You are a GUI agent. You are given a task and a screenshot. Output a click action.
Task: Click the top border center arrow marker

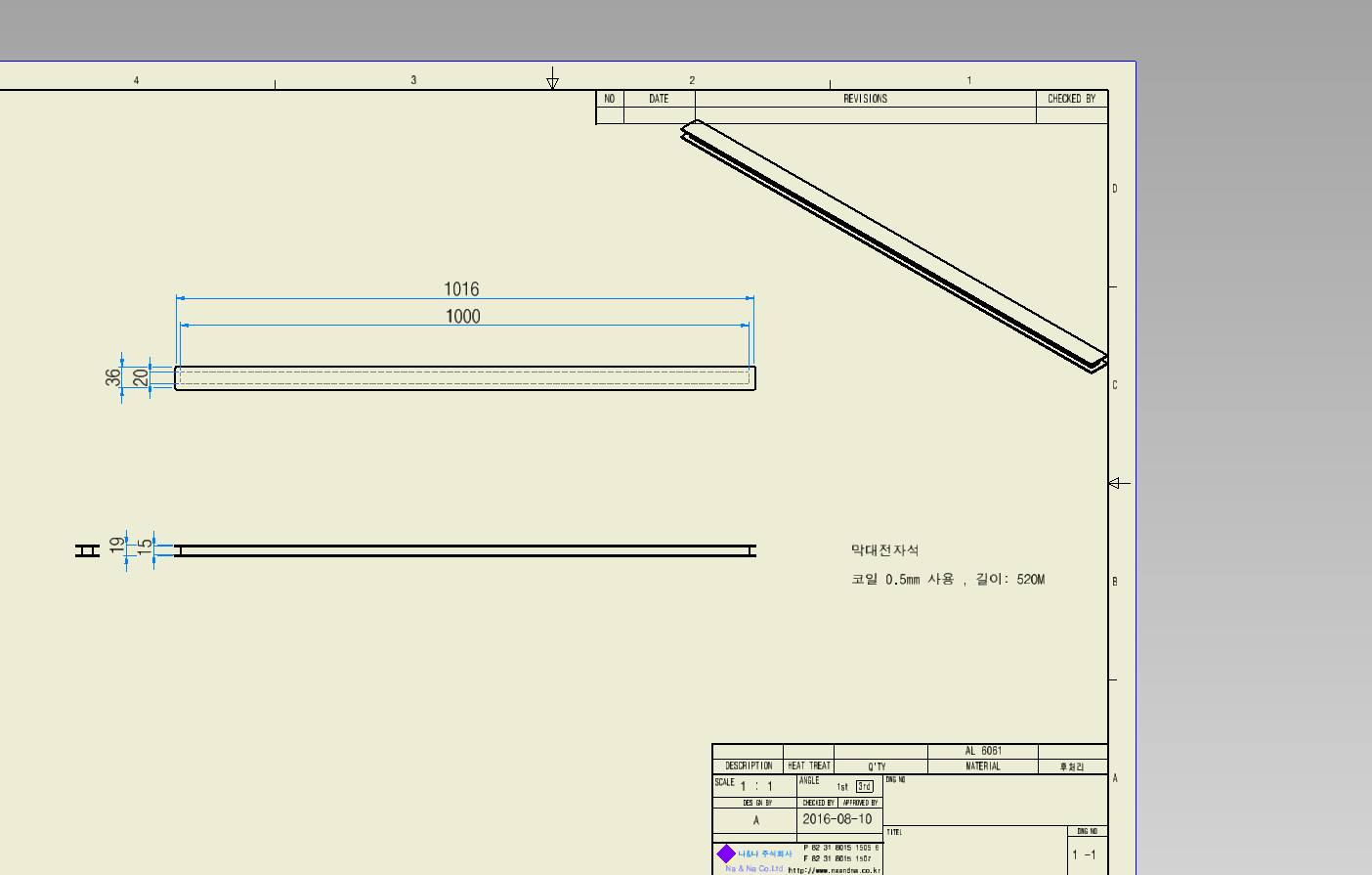[552, 79]
